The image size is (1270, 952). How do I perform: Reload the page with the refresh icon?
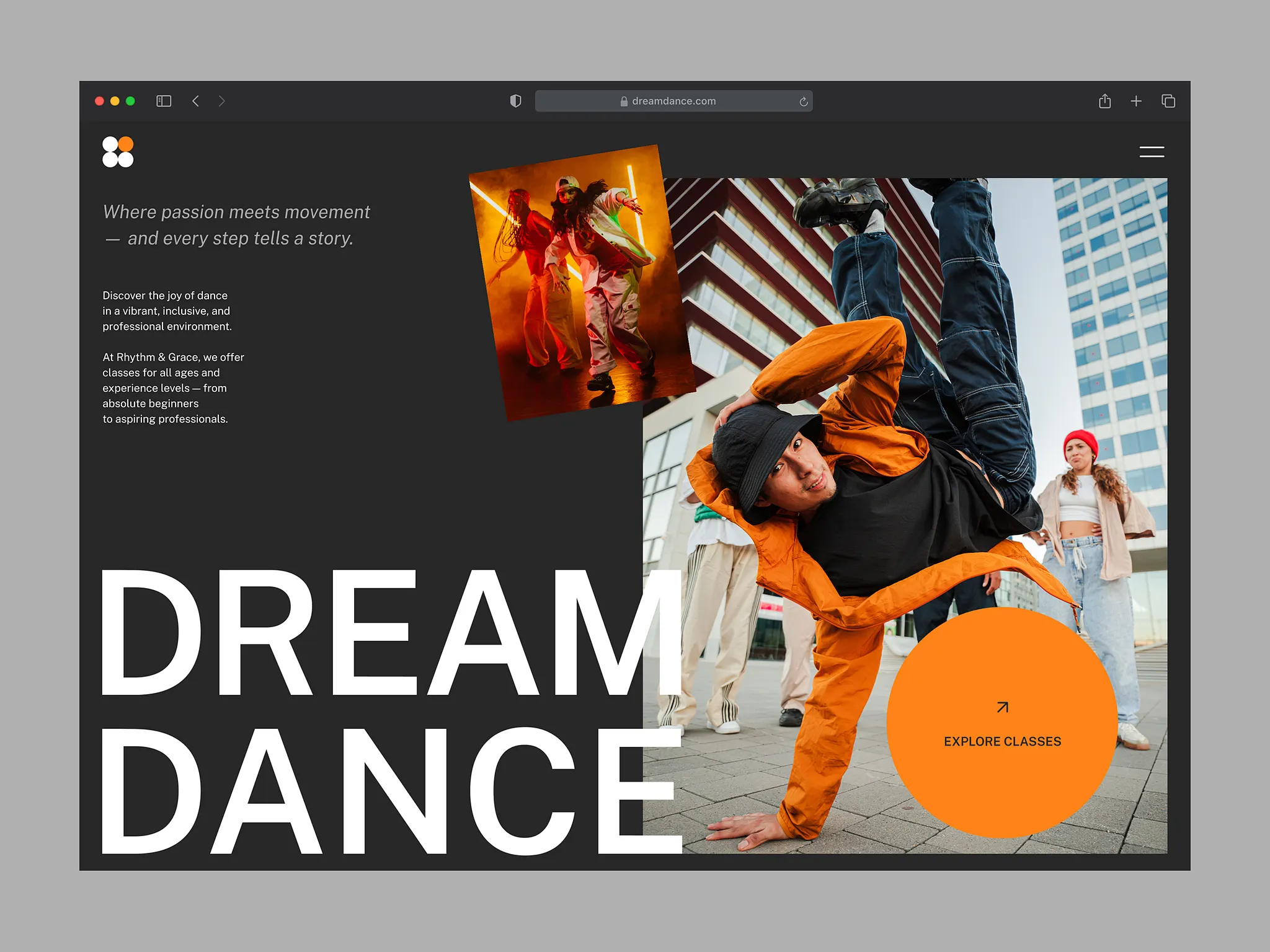803,102
